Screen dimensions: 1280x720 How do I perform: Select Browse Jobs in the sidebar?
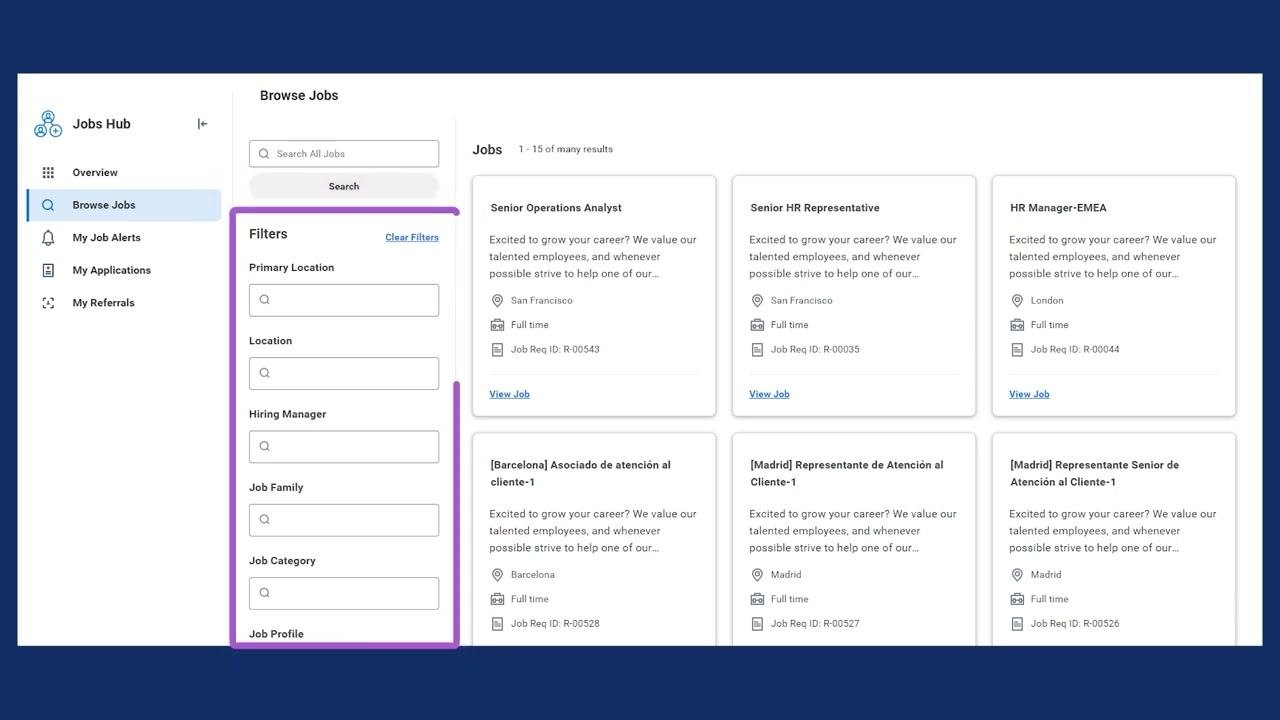[x=124, y=205]
